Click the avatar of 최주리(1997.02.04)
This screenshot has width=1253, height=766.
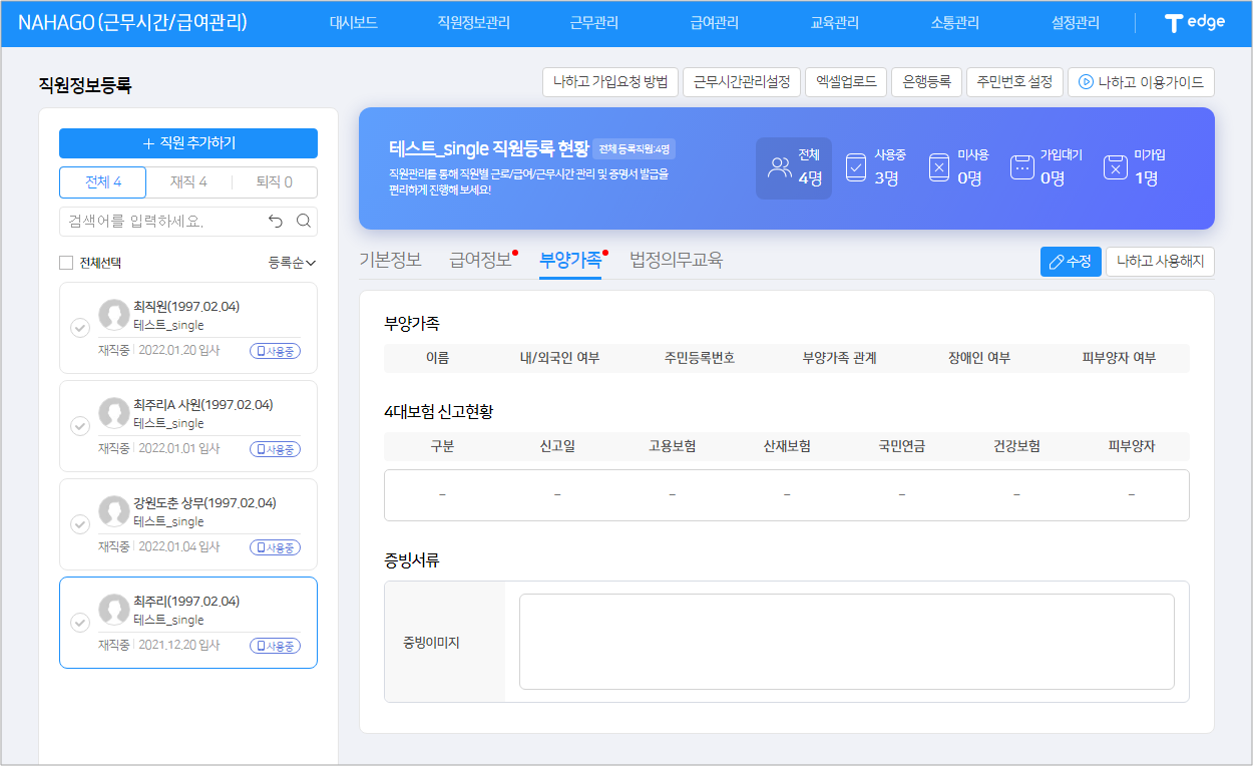point(114,610)
